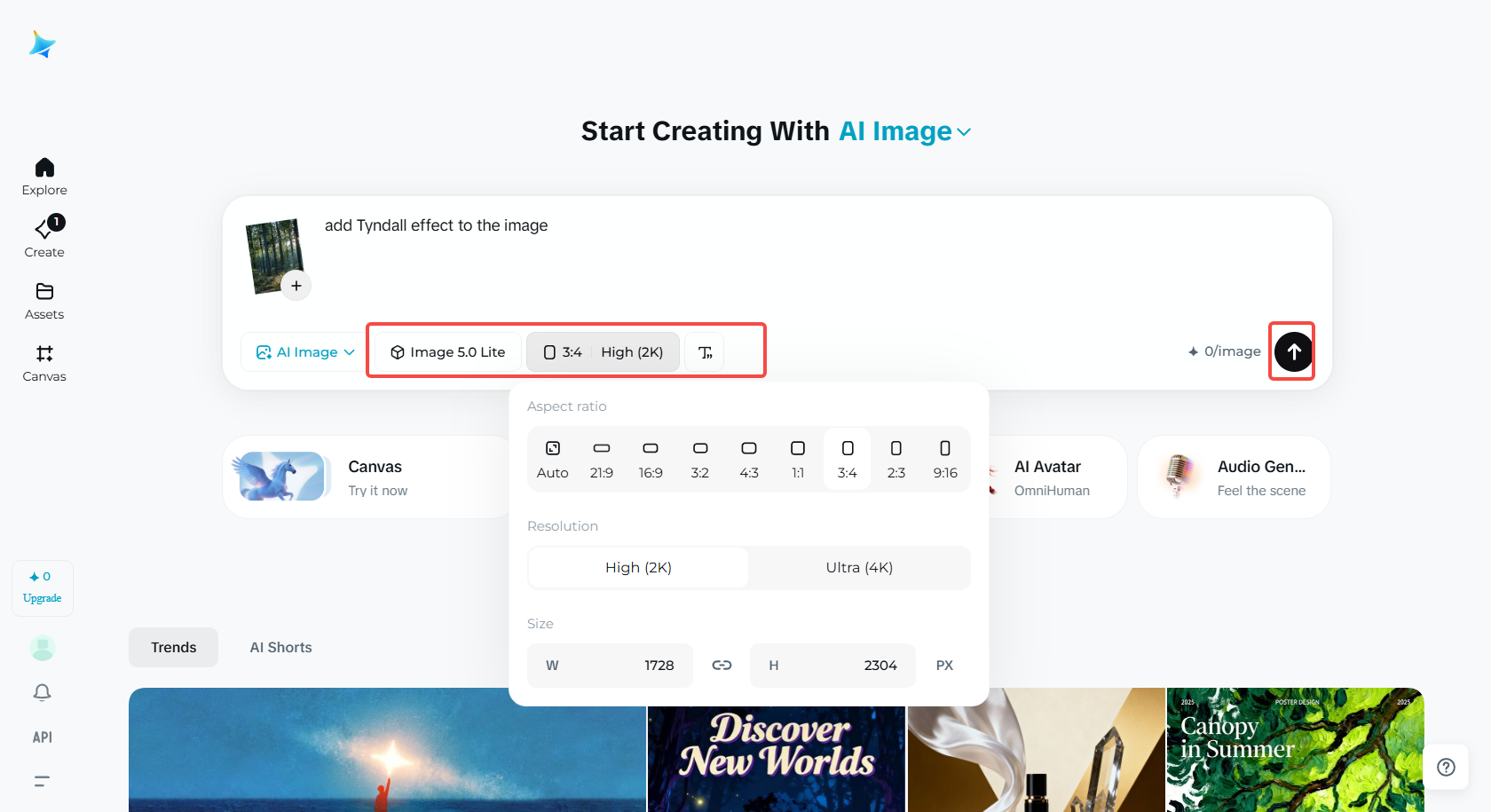Open the help question mark icon
The image size is (1491, 812).
pyautogui.click(x=1446, y=767)
